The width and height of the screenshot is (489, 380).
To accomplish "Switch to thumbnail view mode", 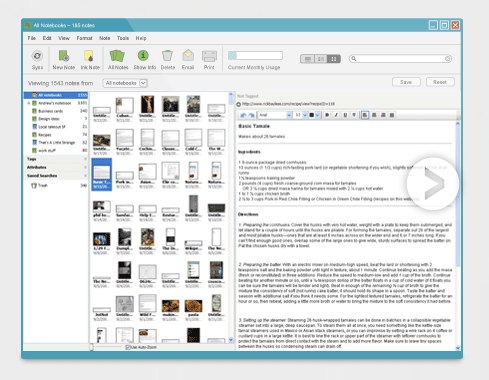I will [x=333, y=59].
